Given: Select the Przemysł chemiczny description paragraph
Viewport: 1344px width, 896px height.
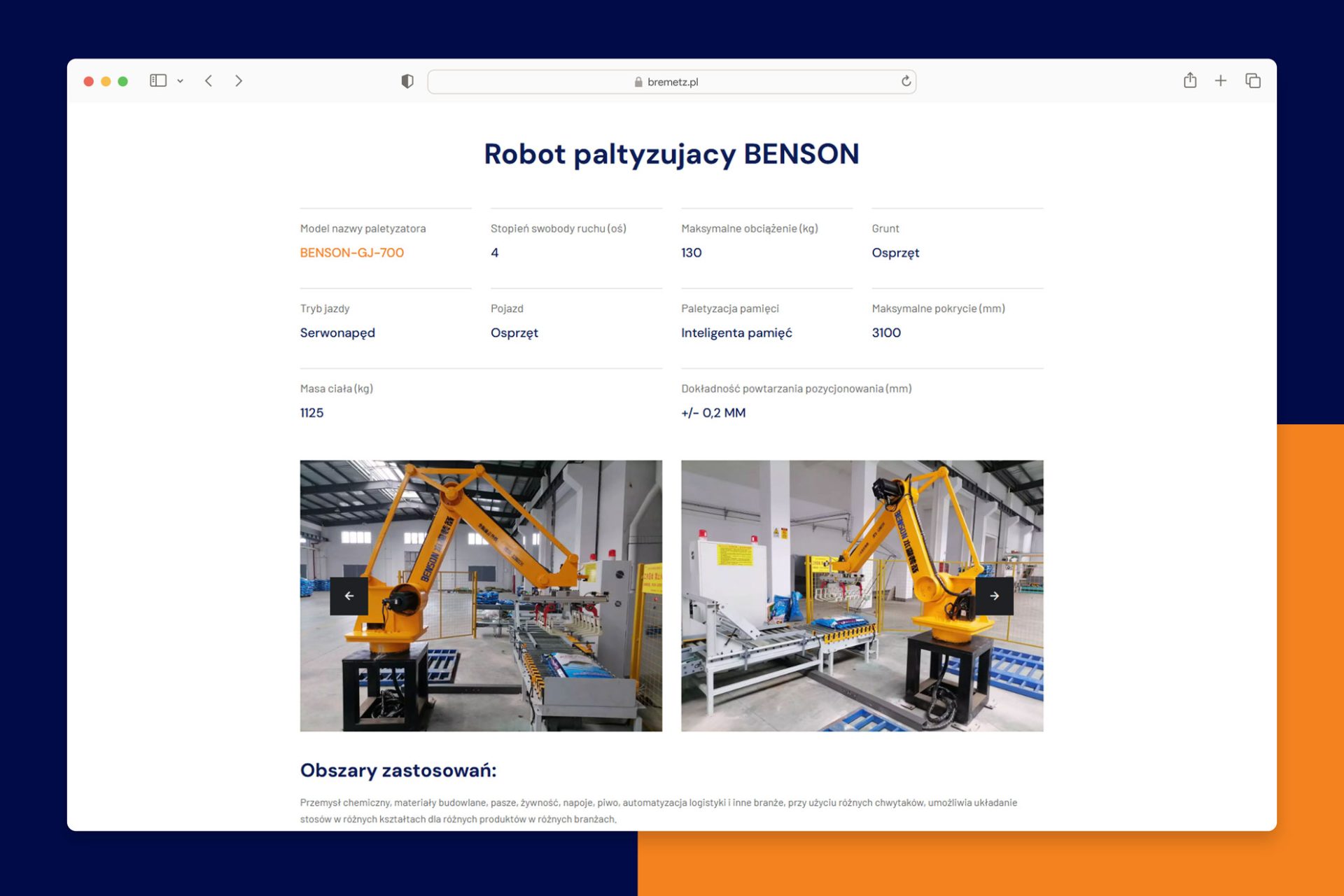Looking at the screenshot, I should click(659, 811).
